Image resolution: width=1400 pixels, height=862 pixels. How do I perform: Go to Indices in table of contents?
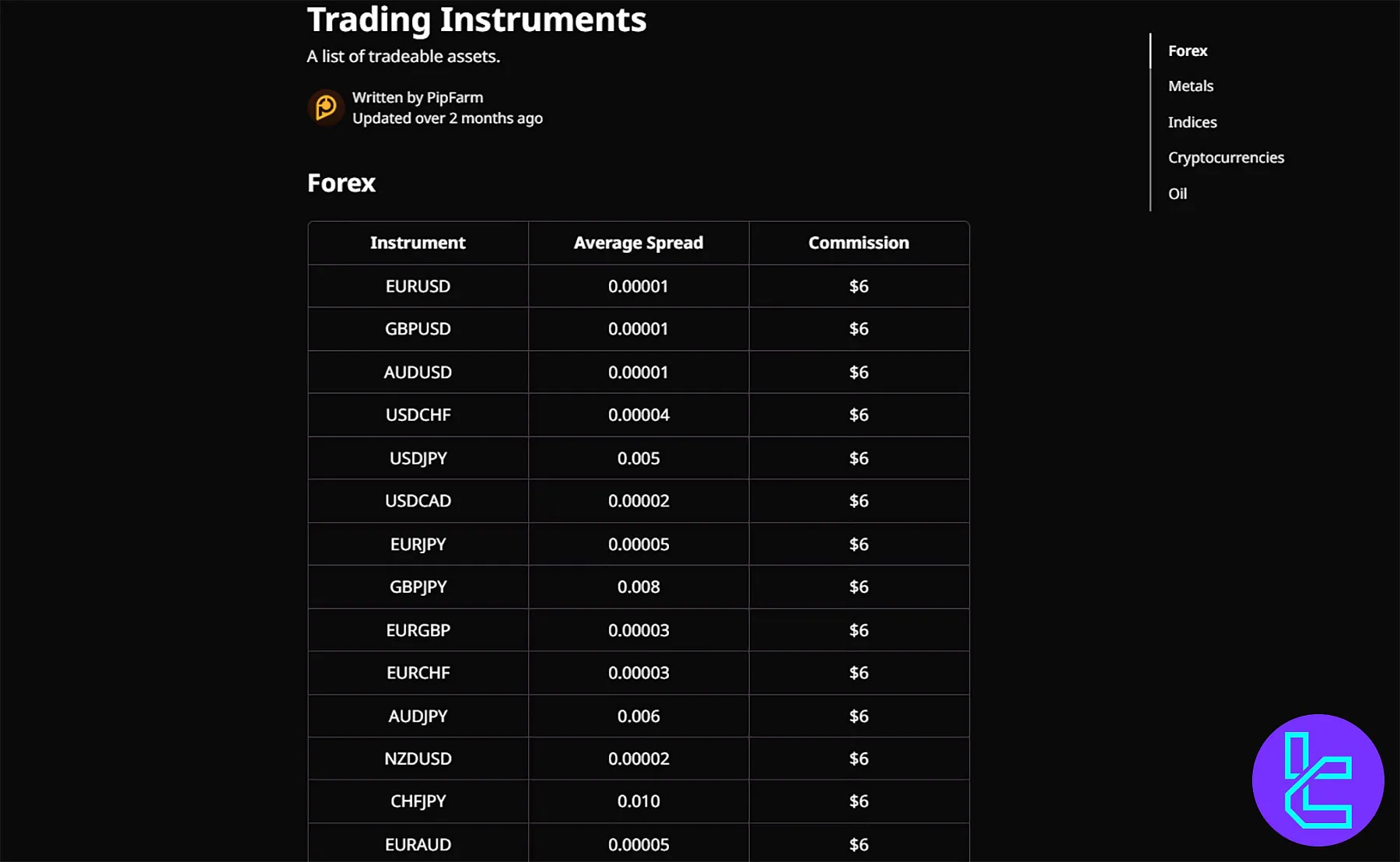click(1192, 122)
